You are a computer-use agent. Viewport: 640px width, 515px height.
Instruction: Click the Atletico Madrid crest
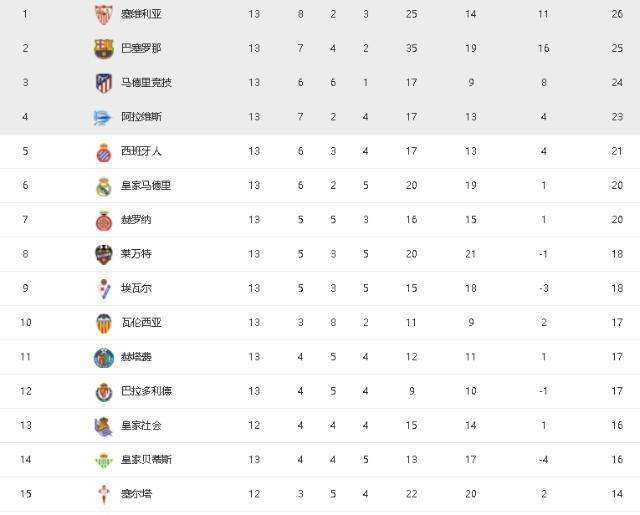[104, 83]
